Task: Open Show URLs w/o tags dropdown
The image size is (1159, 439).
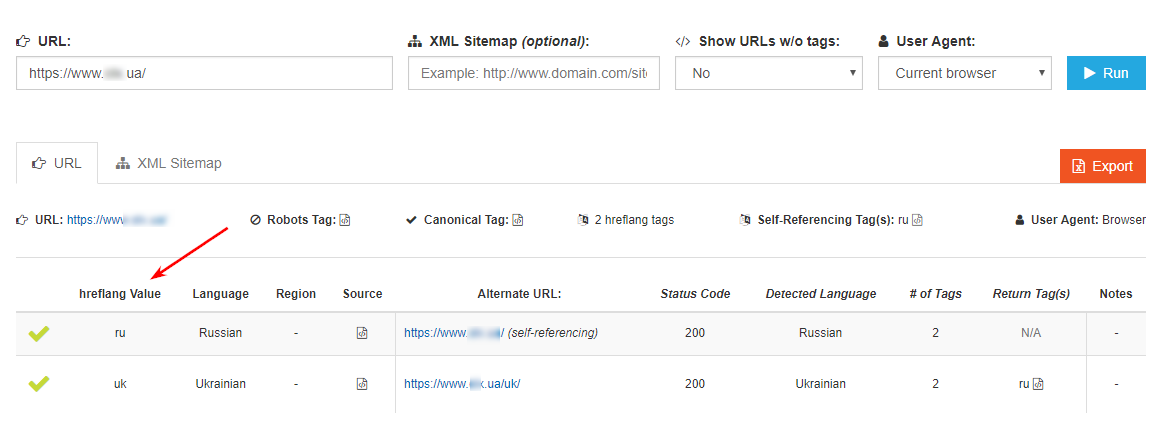Action: (x=769, y=73)
